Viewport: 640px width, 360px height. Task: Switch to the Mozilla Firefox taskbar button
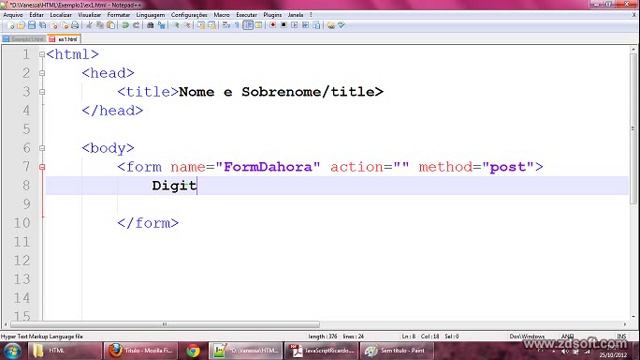(x=141, y=351)
